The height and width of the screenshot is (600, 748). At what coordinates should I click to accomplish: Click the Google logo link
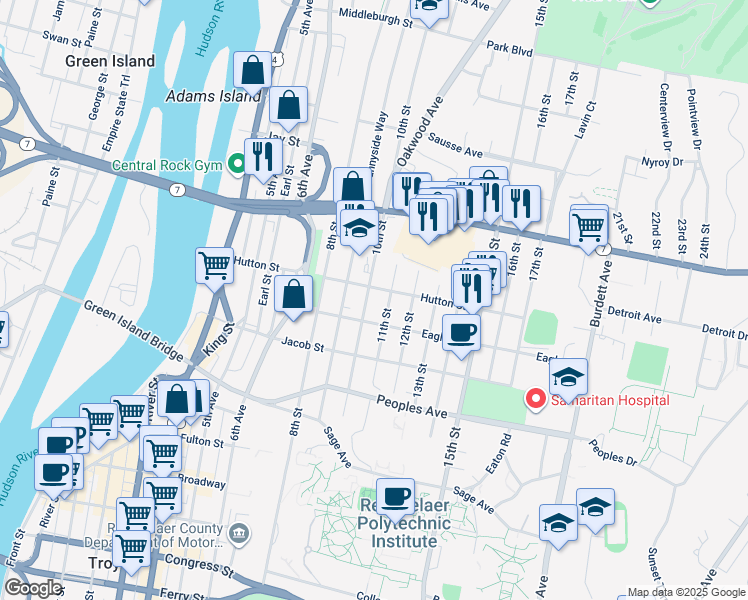33,588
